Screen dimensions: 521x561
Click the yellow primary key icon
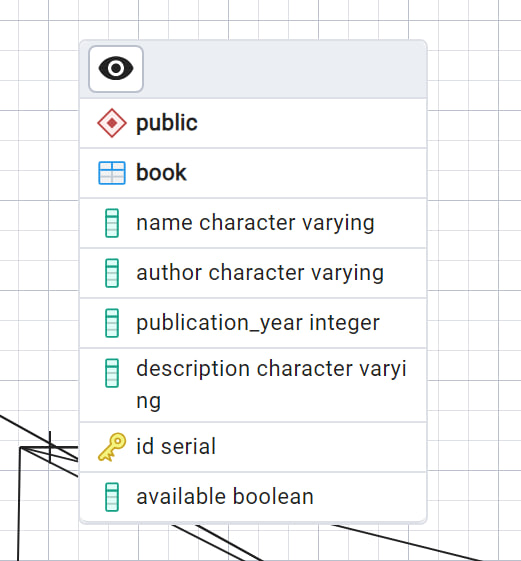tap(112, 447)
